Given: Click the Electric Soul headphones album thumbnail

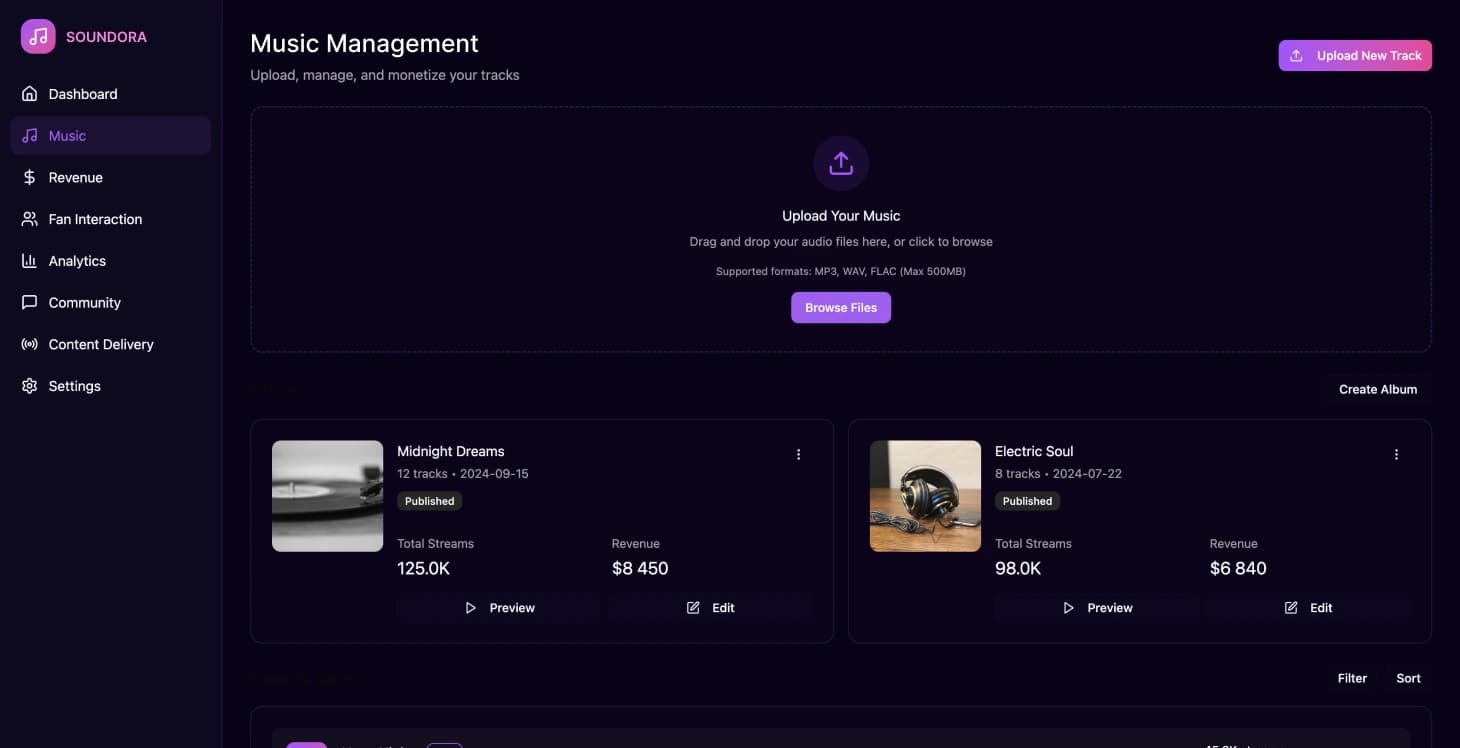Looking at the screenshot, I should 925,495.
